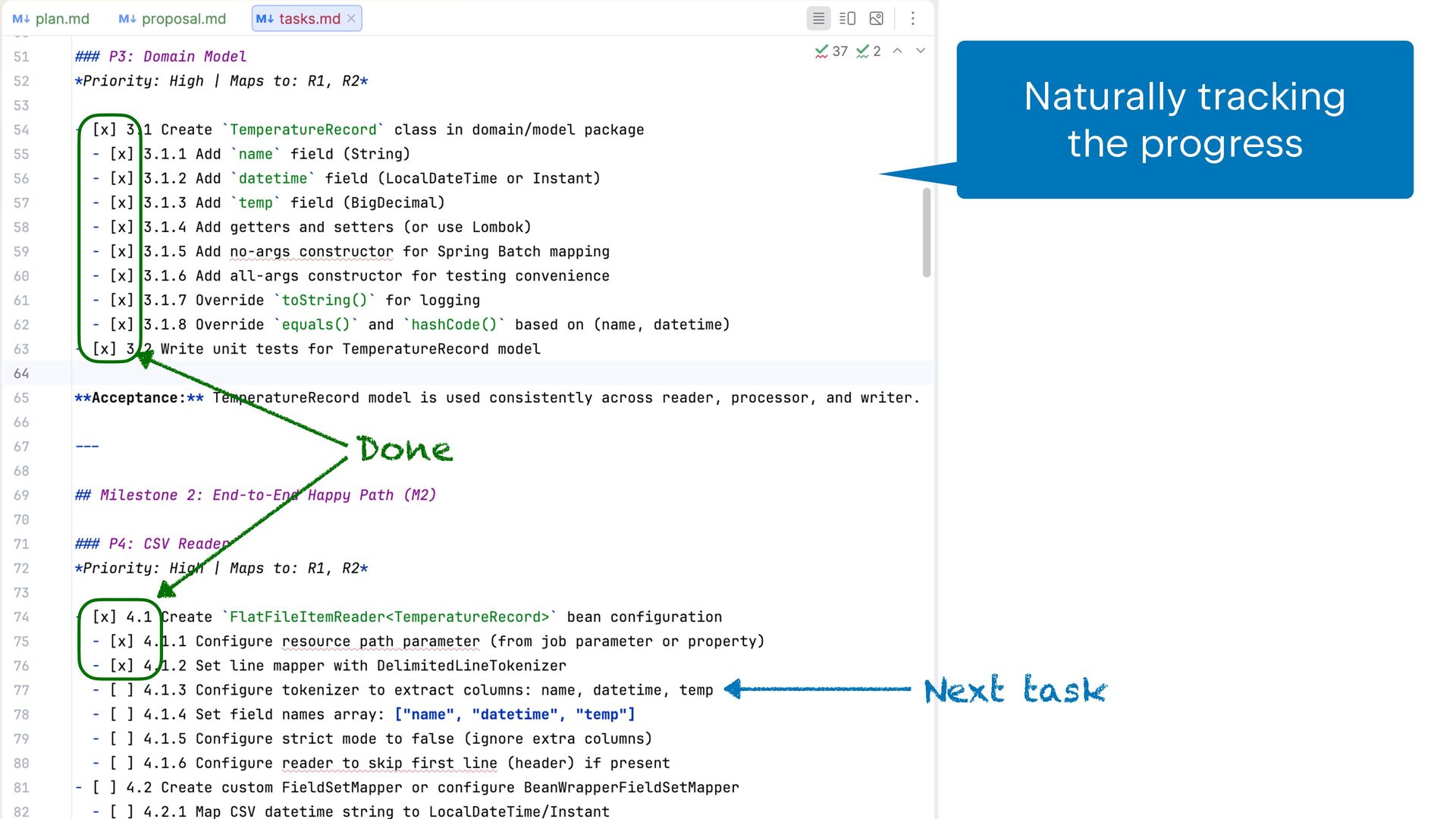The height and width of the screenshot is (819, 1456).
Task: Open the proposal.md tab
Action: [x=183, y=19]
